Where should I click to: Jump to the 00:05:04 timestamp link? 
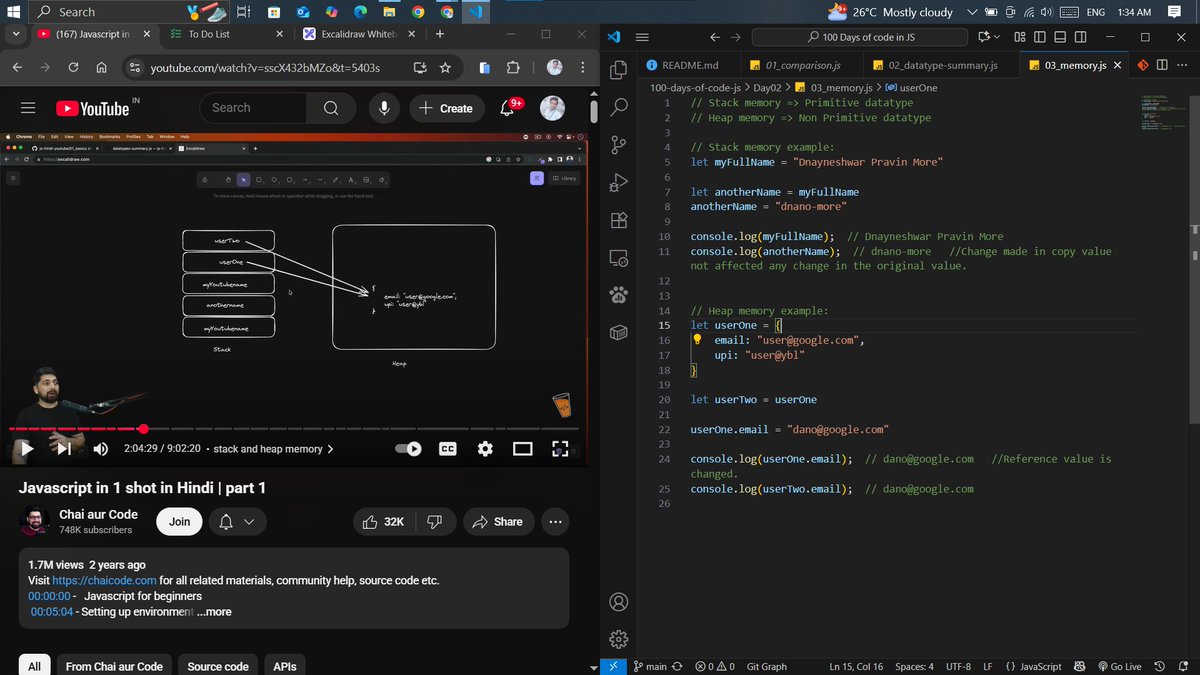[52, 612]
